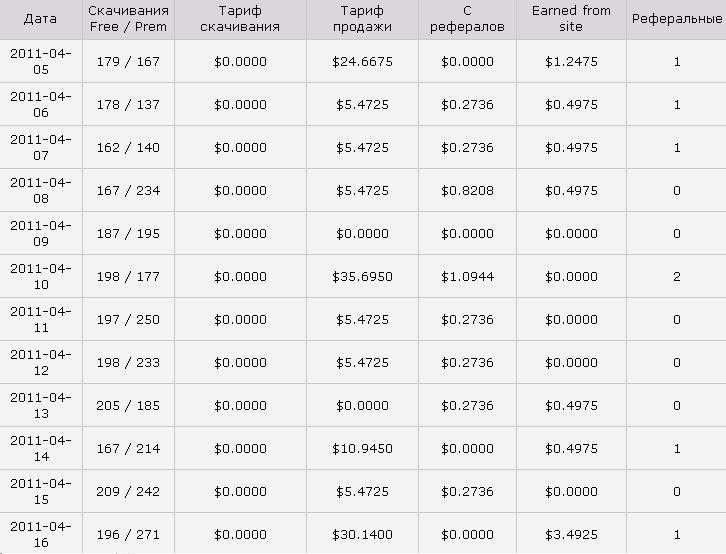Click the $3.4925 earned from site cell

coord(571,535)
